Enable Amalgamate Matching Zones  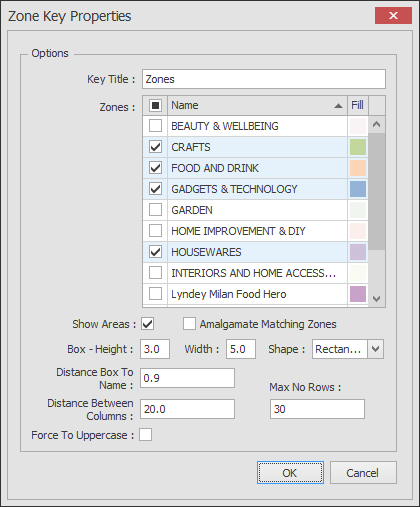pyautogui.click(x=189, y=324)
